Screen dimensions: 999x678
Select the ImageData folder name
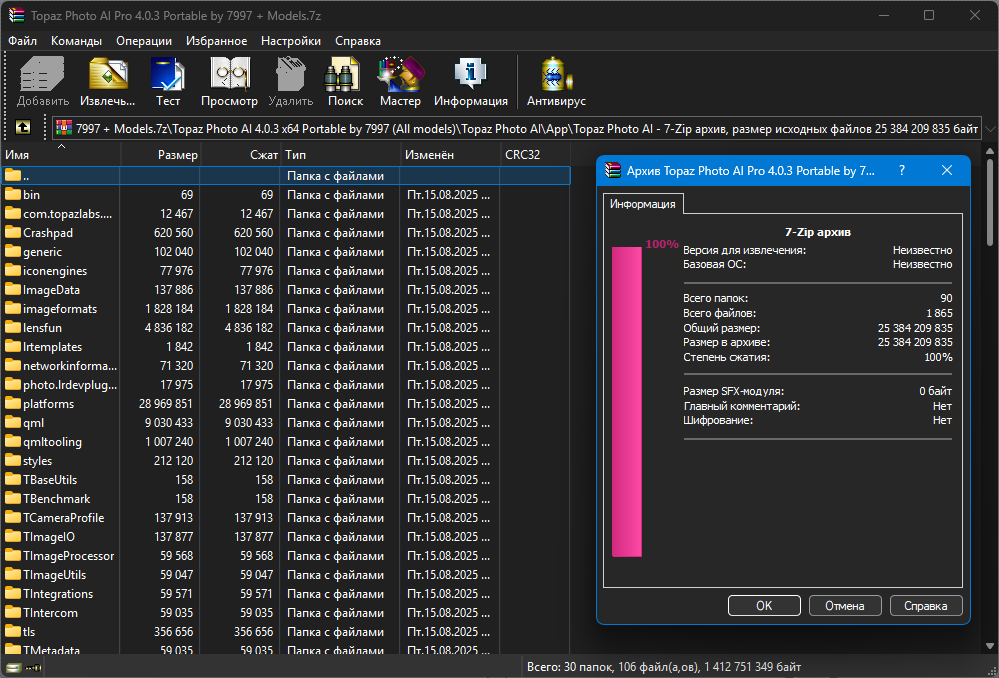(x=52, y=290)
